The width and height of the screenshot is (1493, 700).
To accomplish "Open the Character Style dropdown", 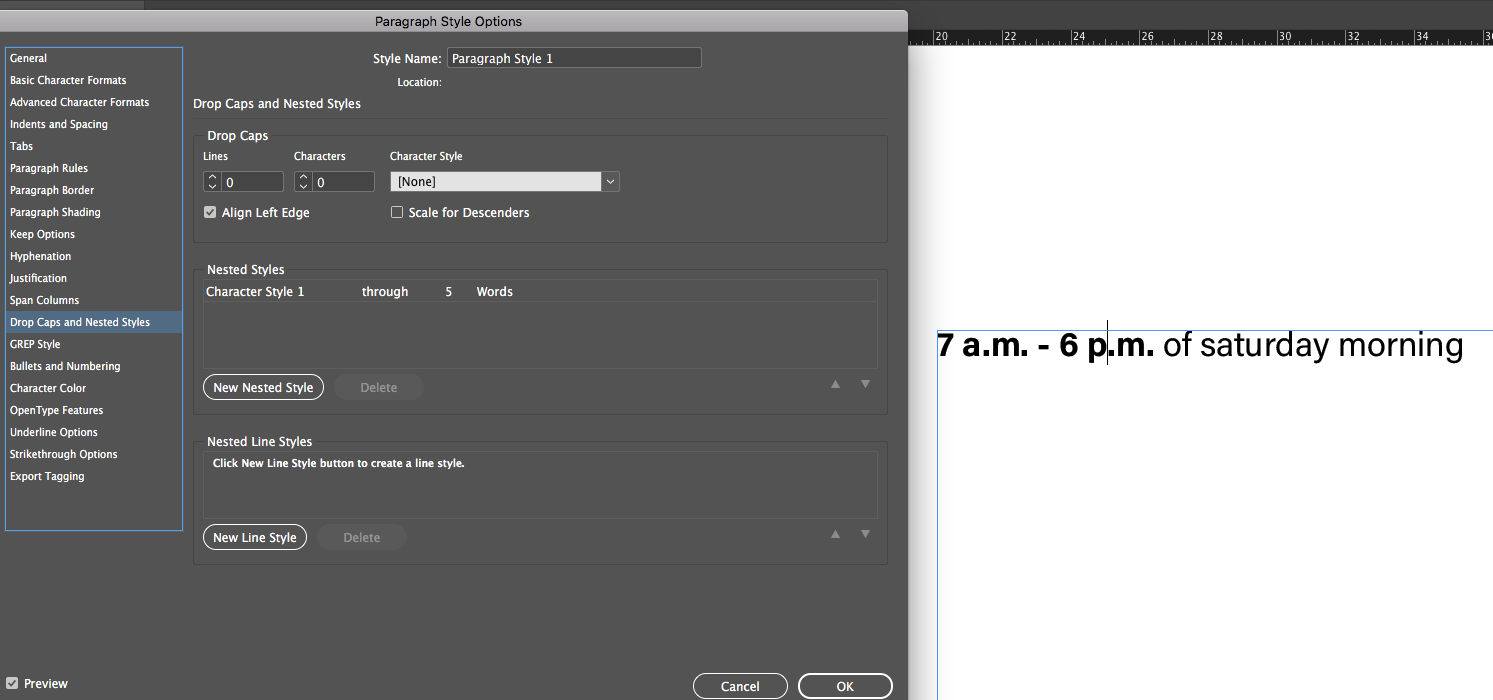I will pyautogui.click(x=505, y=182).
